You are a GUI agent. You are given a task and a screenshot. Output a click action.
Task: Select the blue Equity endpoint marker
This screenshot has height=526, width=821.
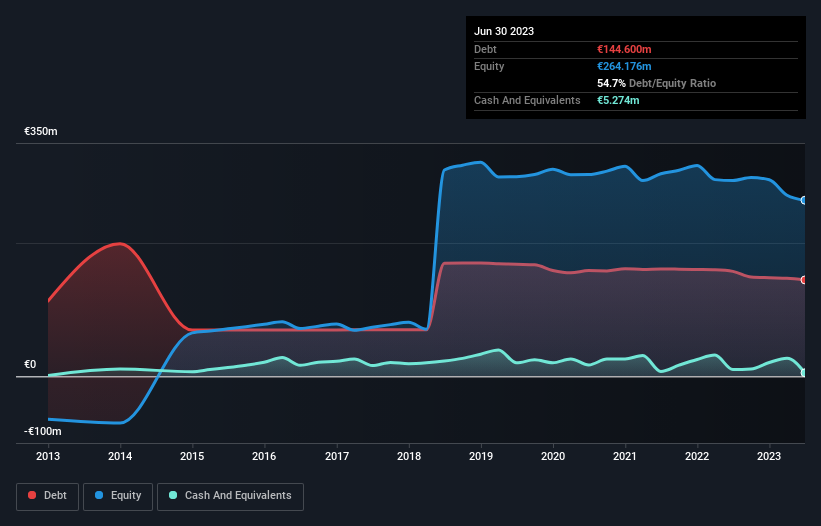(x=804, y=200)
